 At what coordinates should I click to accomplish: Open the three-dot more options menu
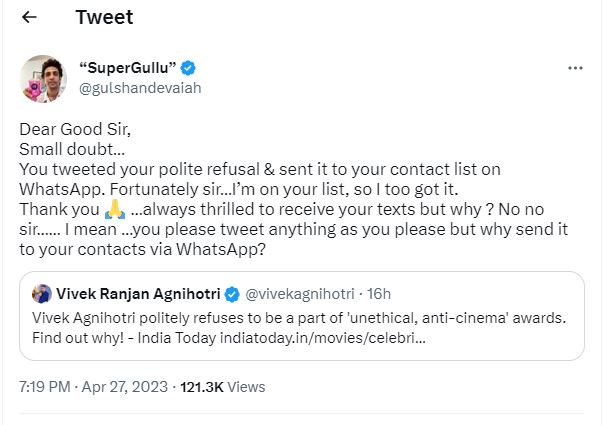click(575, 68)
